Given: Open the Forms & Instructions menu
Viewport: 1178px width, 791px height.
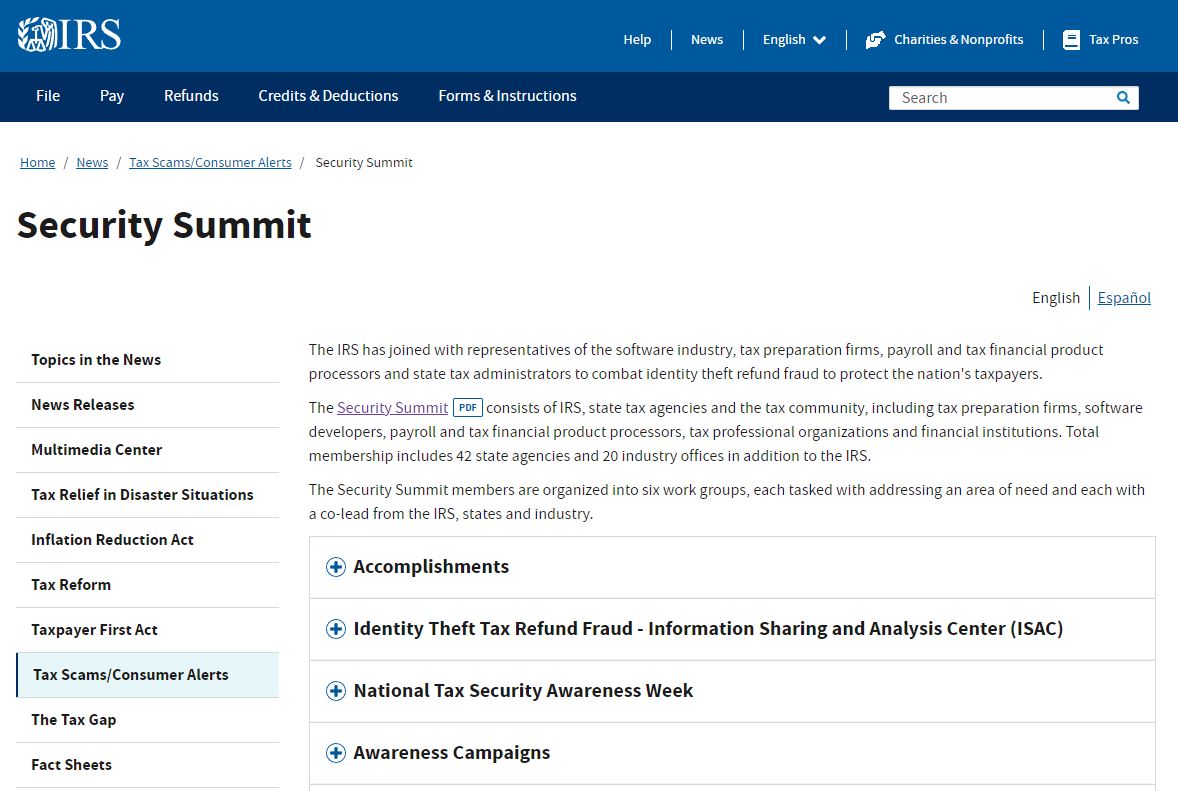Looking at the screenshot, I should point(508,96).
